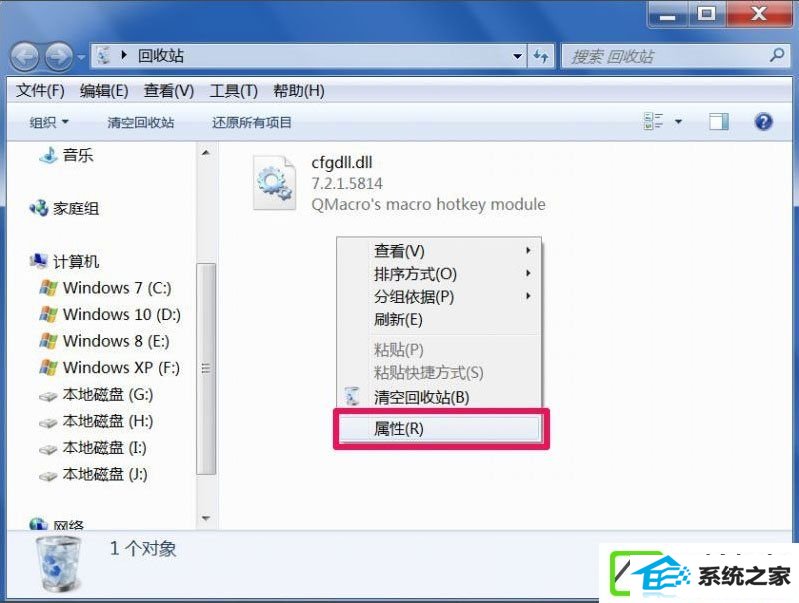
Task: Click the change view icon
Action: (x=653, y=122)
